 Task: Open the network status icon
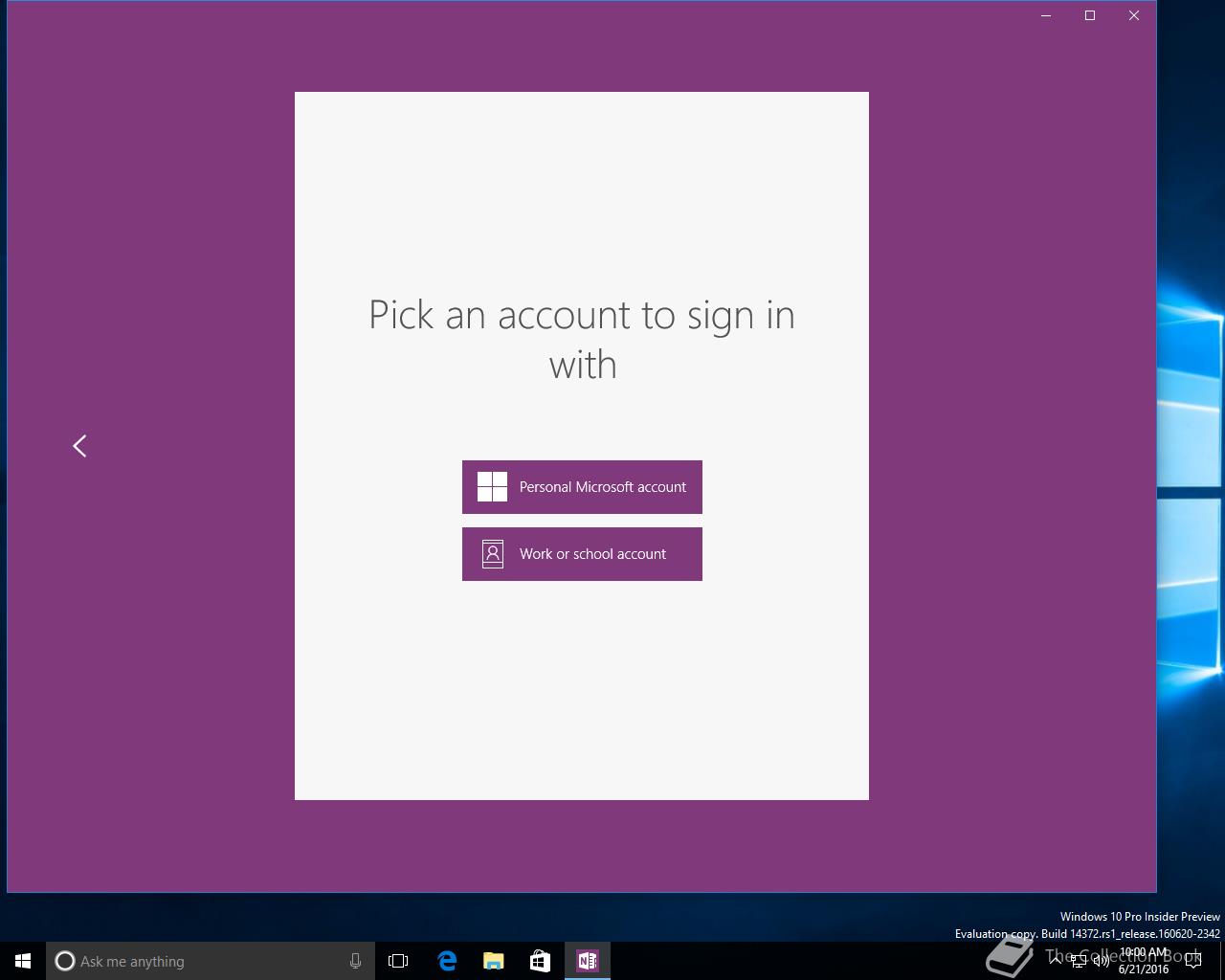pyautogui.click(x=1079, y=961)
